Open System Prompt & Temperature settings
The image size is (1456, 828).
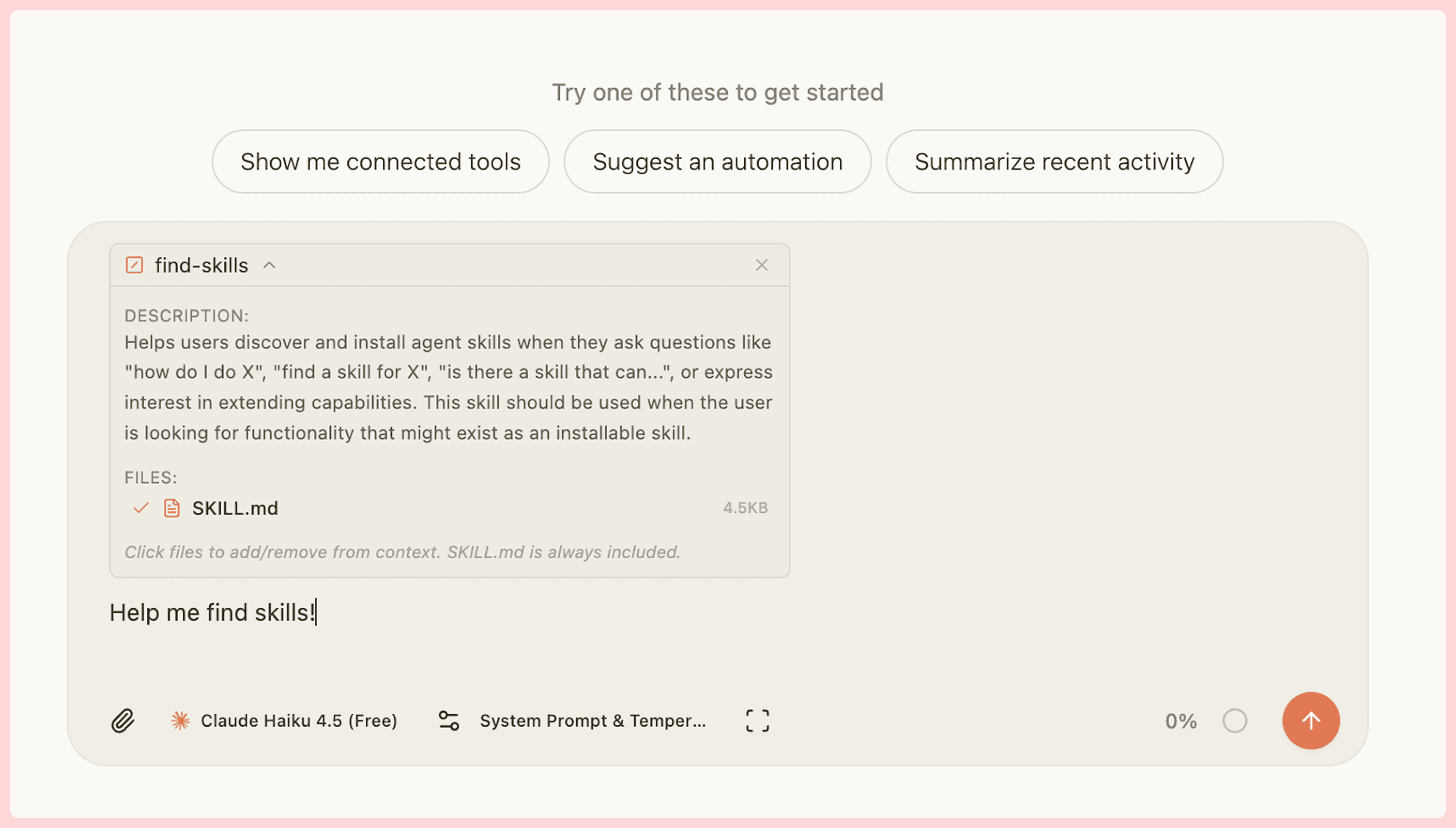tap(592, 720)
